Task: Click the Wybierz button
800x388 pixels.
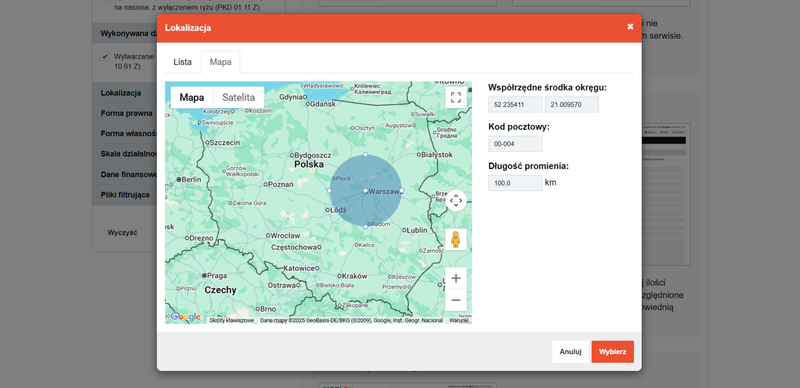Action: (x=613, y=352)
